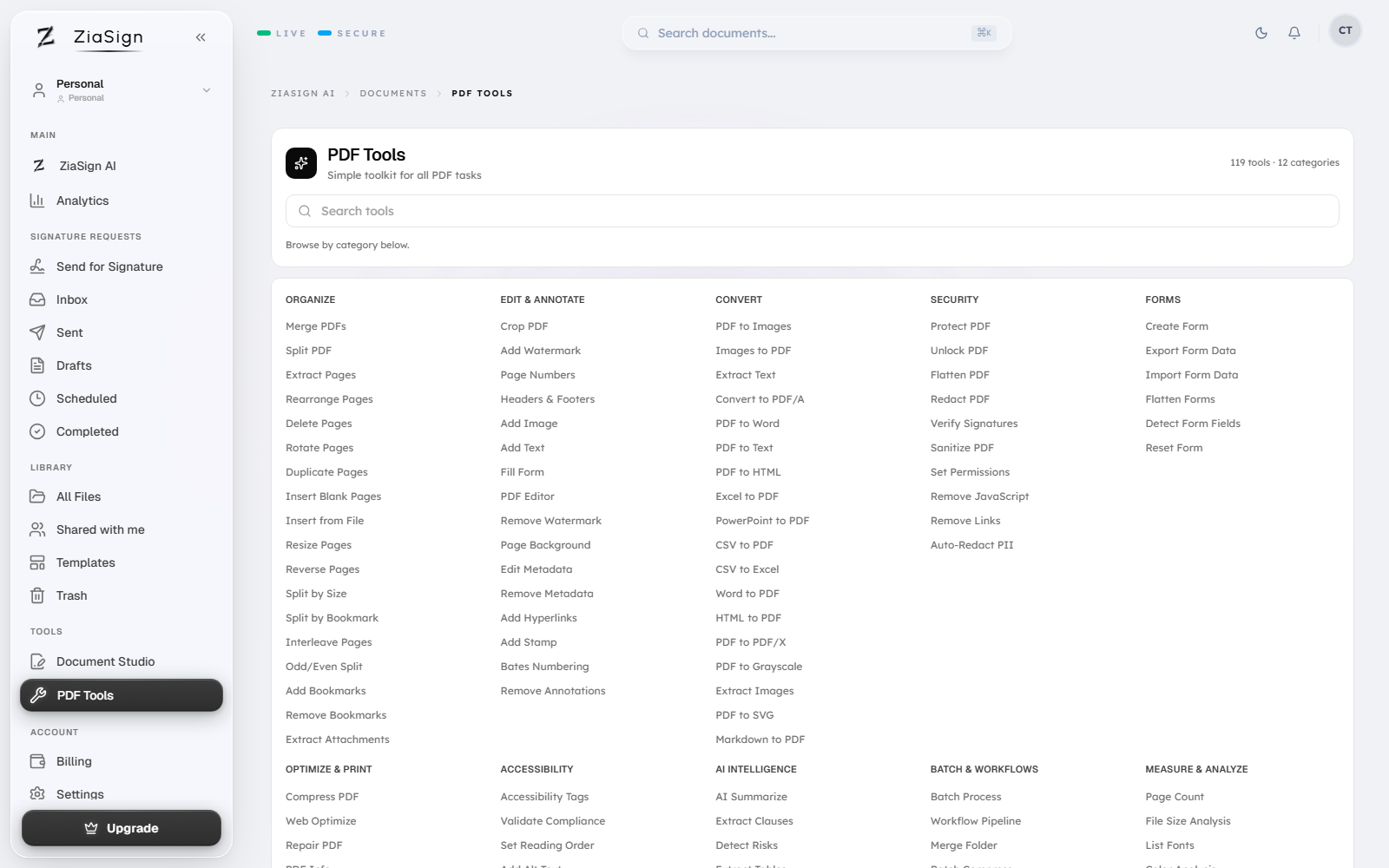The image size is (1389, 868).
Task: Open Document Studio tool
Action: [x=105, y=661]
